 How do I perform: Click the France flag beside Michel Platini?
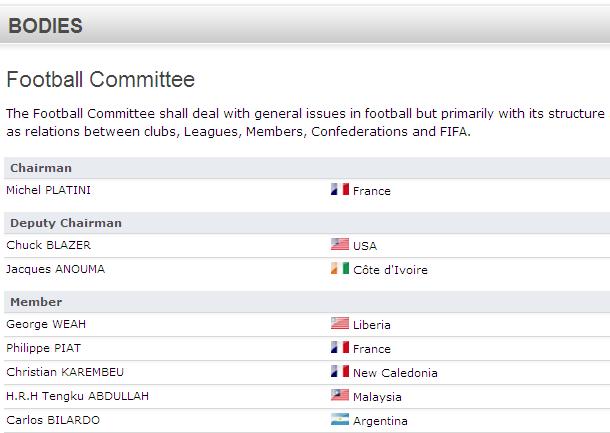coord(340,189)
